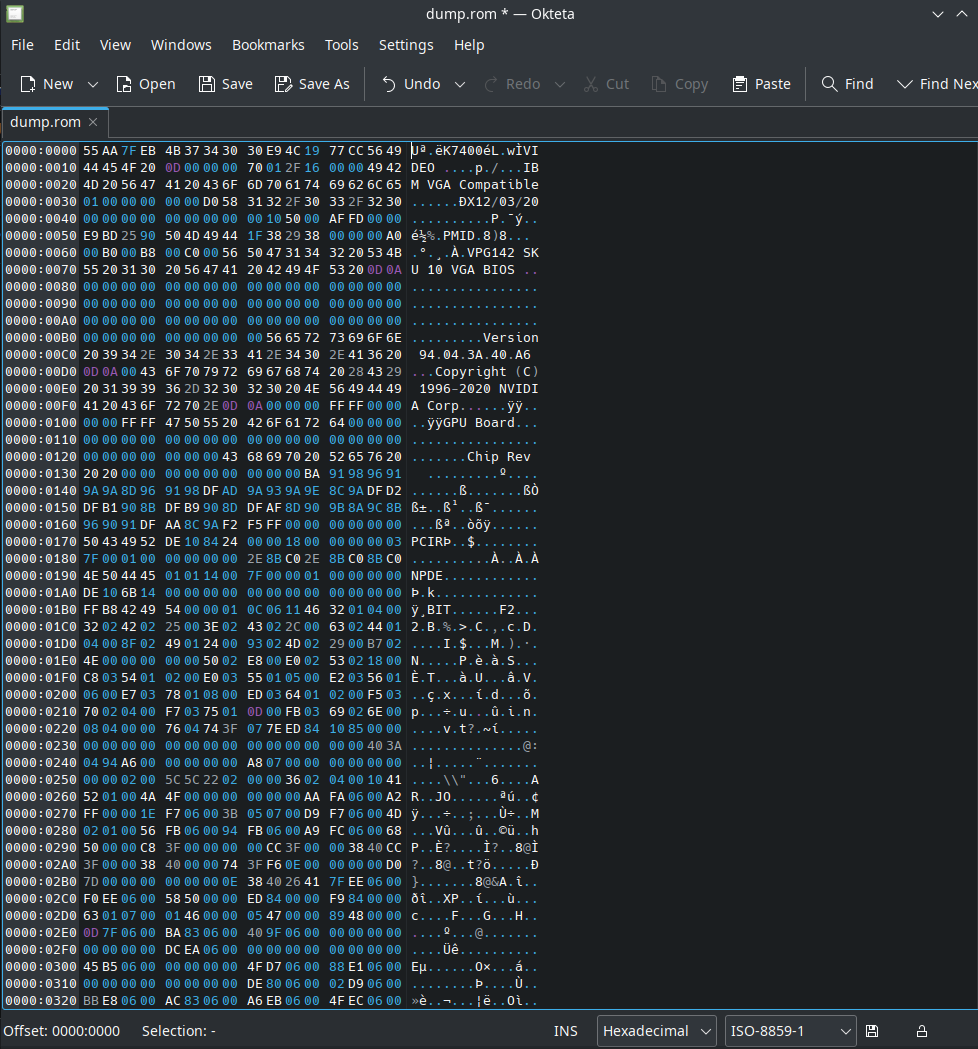Open the Find tool in toolbar
978x1049 pixels.
[x=847, y=84]
